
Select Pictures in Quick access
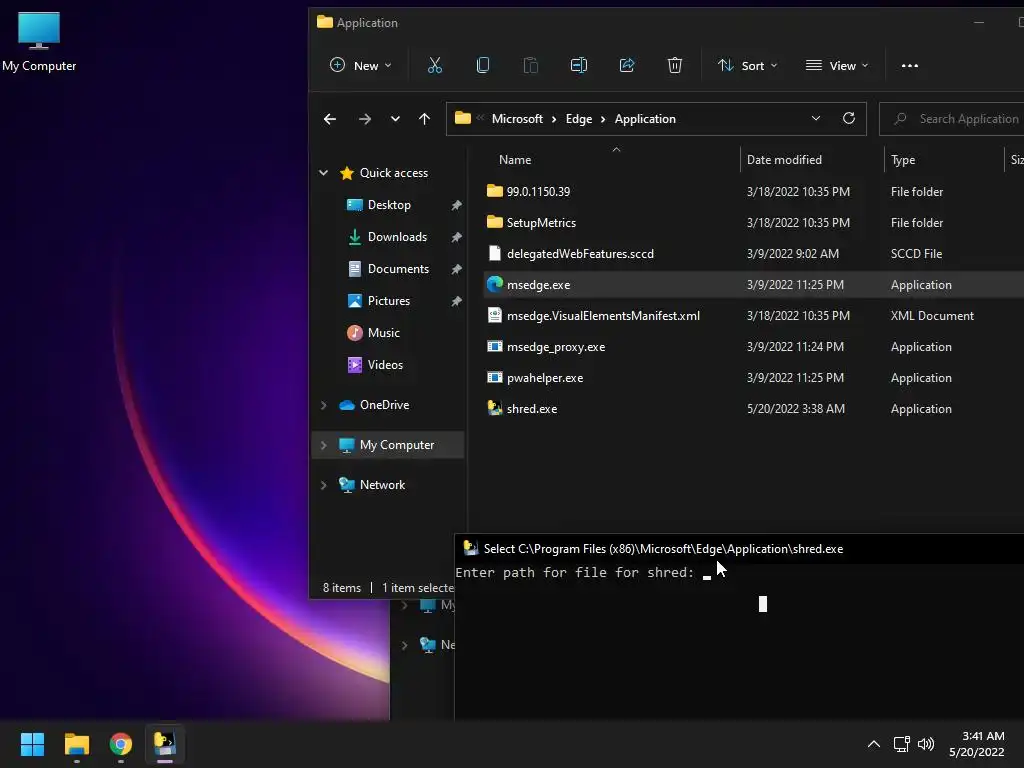(x=389, y=301)
